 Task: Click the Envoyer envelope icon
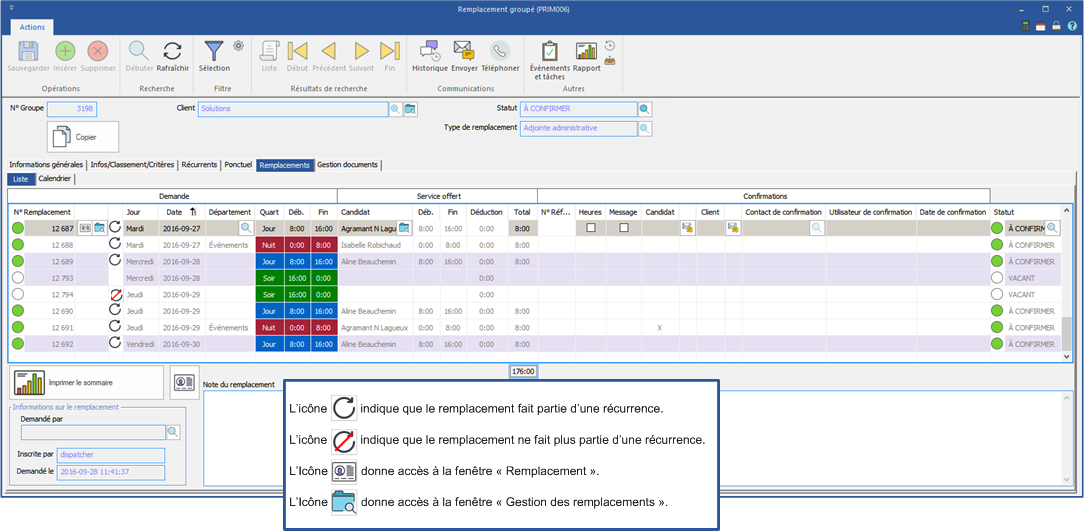coord(464,51)
